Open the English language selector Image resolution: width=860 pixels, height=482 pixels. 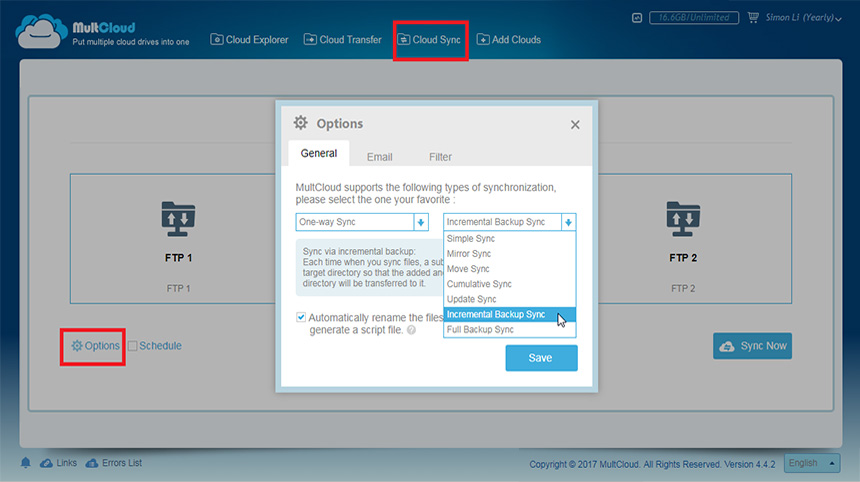[812, 463]
